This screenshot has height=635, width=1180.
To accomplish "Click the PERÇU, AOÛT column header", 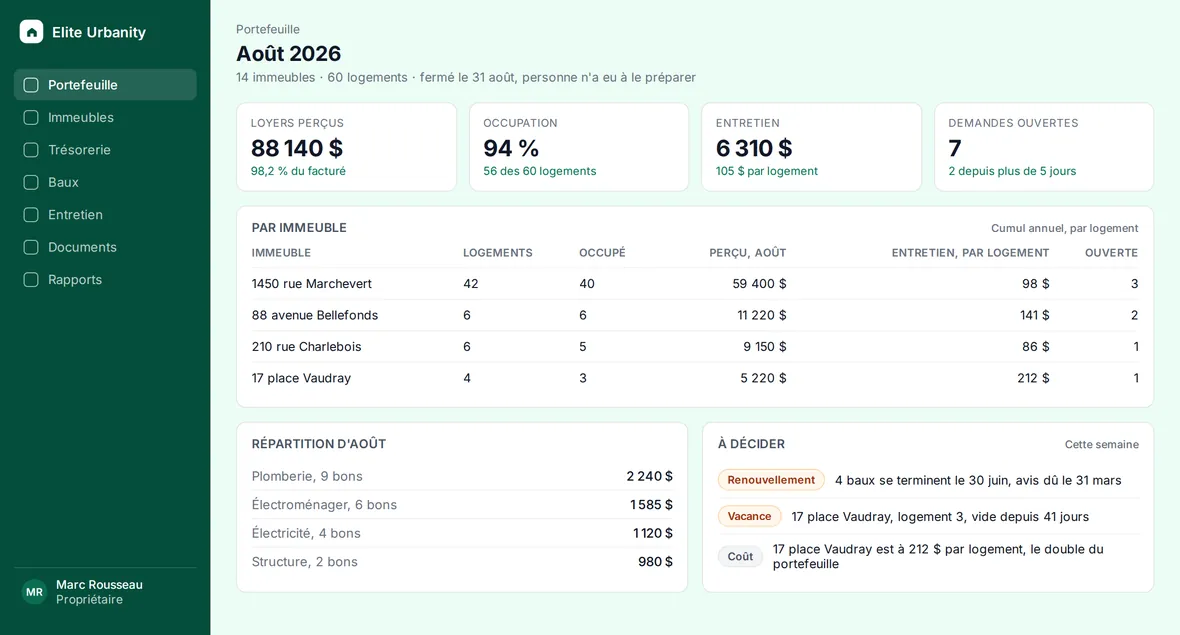I will click(747, 253).
